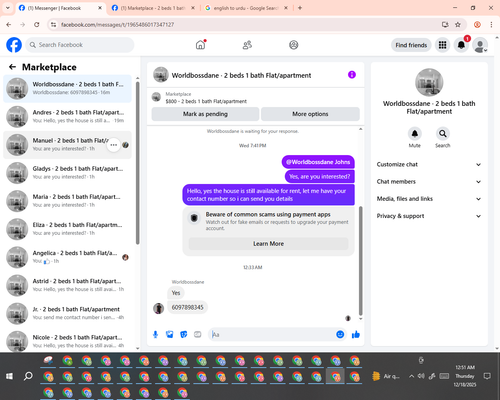Attach a file with photo icon
This screenshot has width=500, height=400.
pyautogui.click(x=170, y=334)
